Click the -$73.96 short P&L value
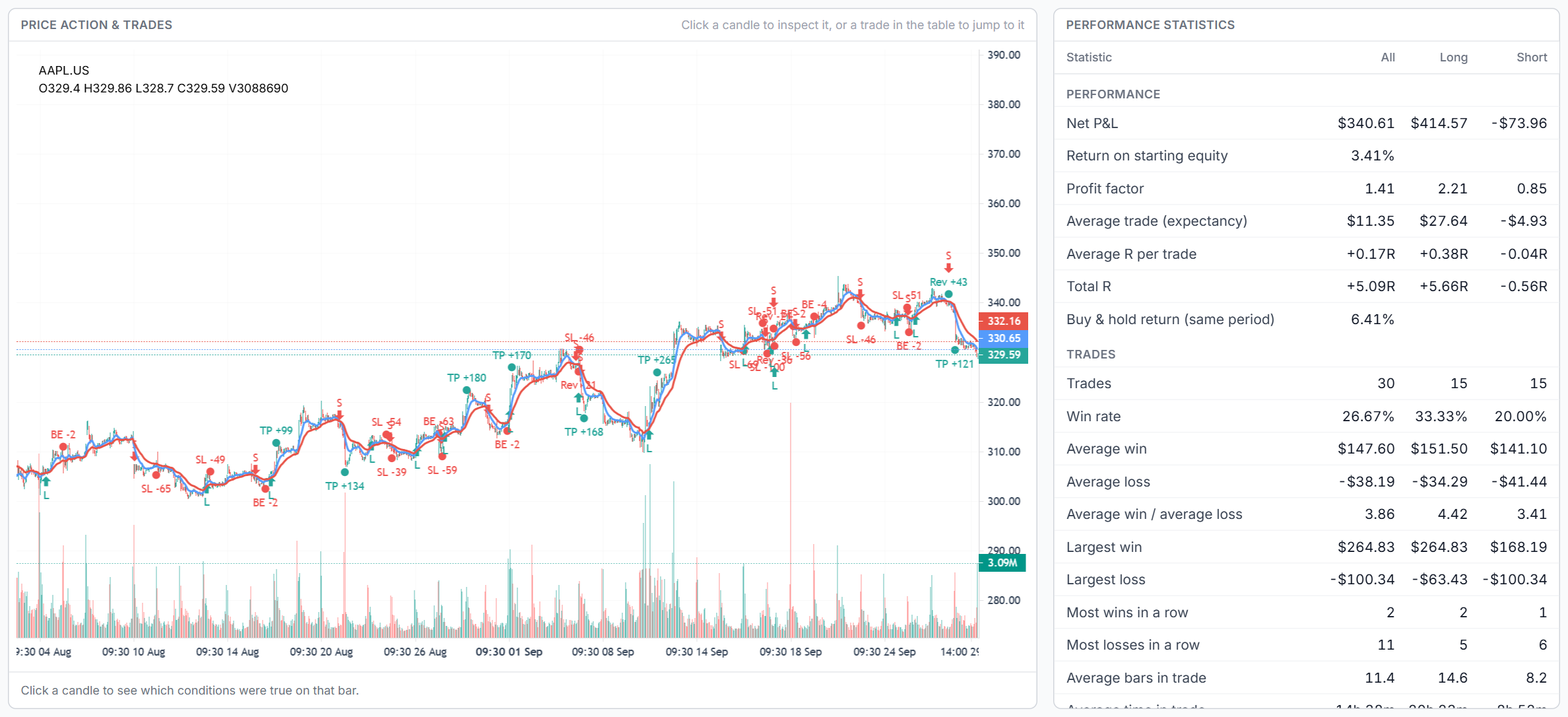This screenshot has height=717, width=1568. [x=1519, y=123]
